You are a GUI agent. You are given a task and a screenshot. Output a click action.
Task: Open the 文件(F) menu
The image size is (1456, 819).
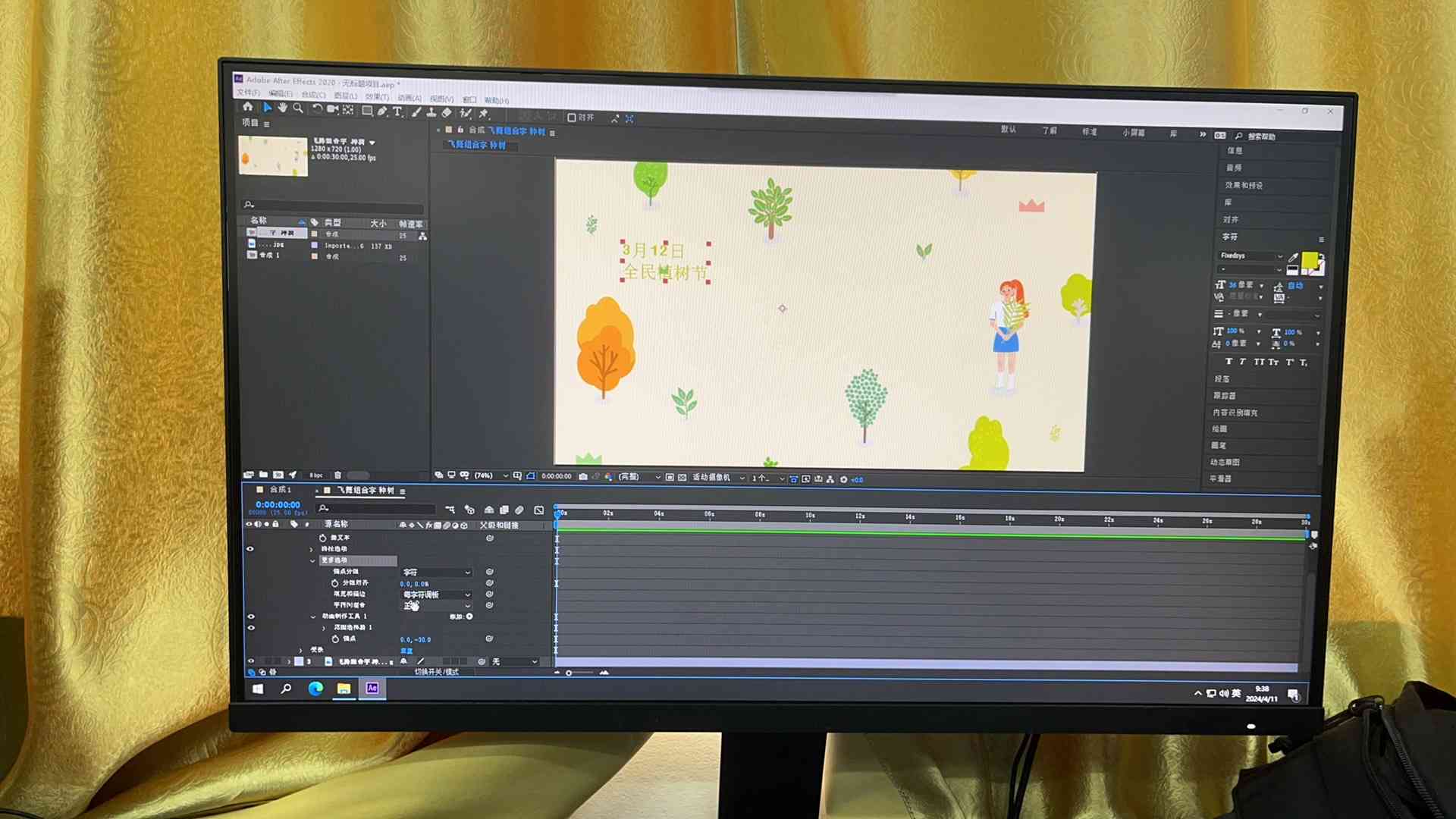[248, 93]
